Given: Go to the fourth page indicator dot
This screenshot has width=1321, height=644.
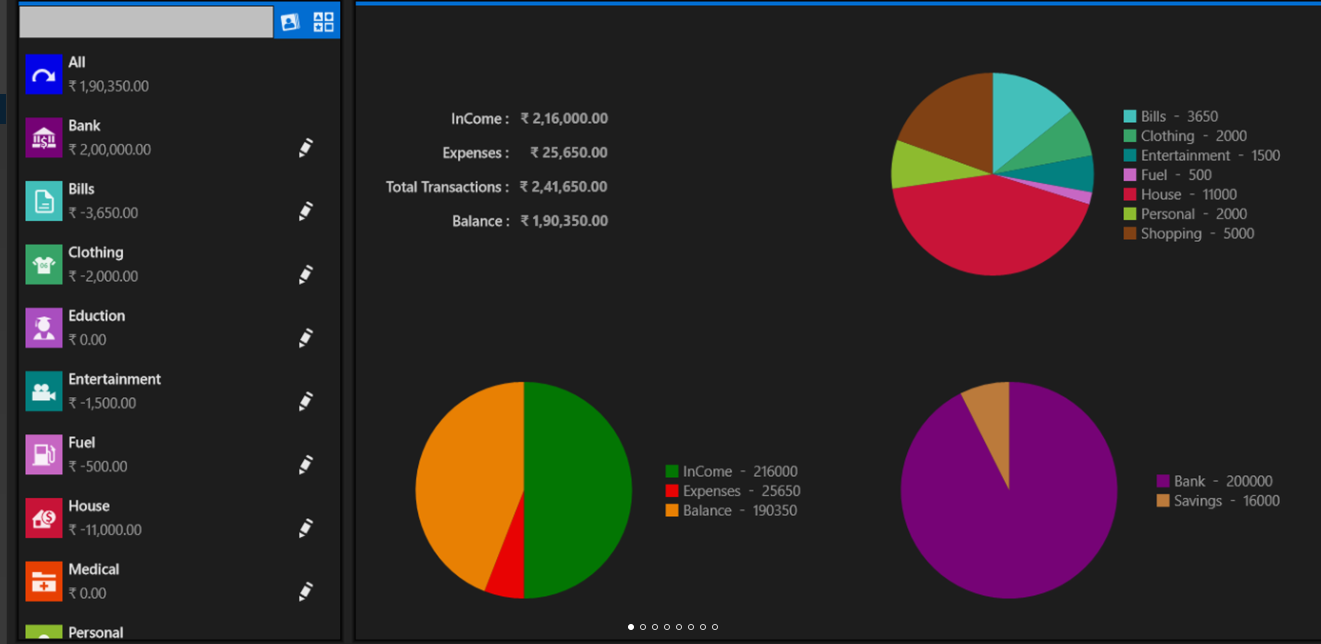Looking at the screenshot, I should click(667, 627).
